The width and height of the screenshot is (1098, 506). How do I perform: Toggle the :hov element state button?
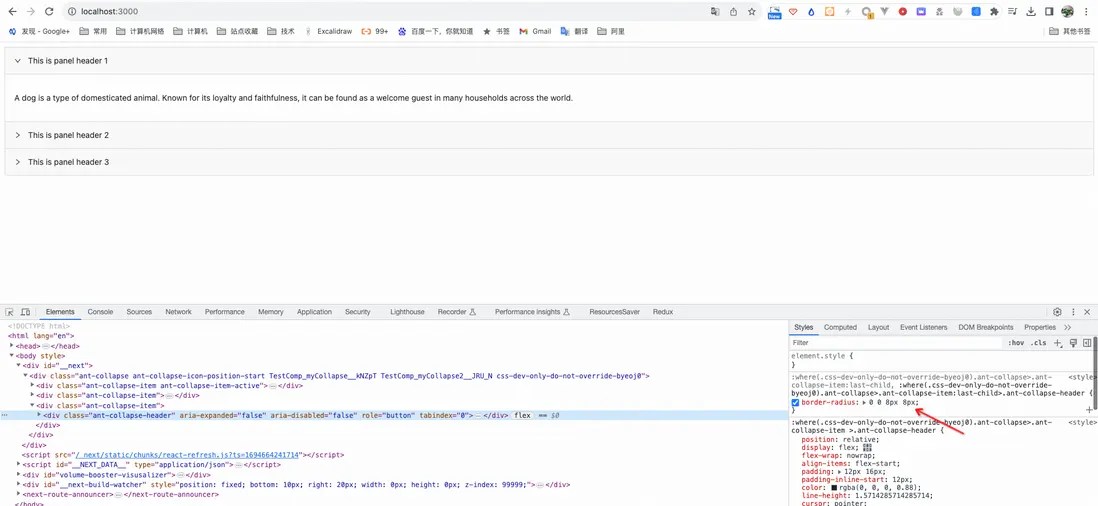(x=1015, y=343)
